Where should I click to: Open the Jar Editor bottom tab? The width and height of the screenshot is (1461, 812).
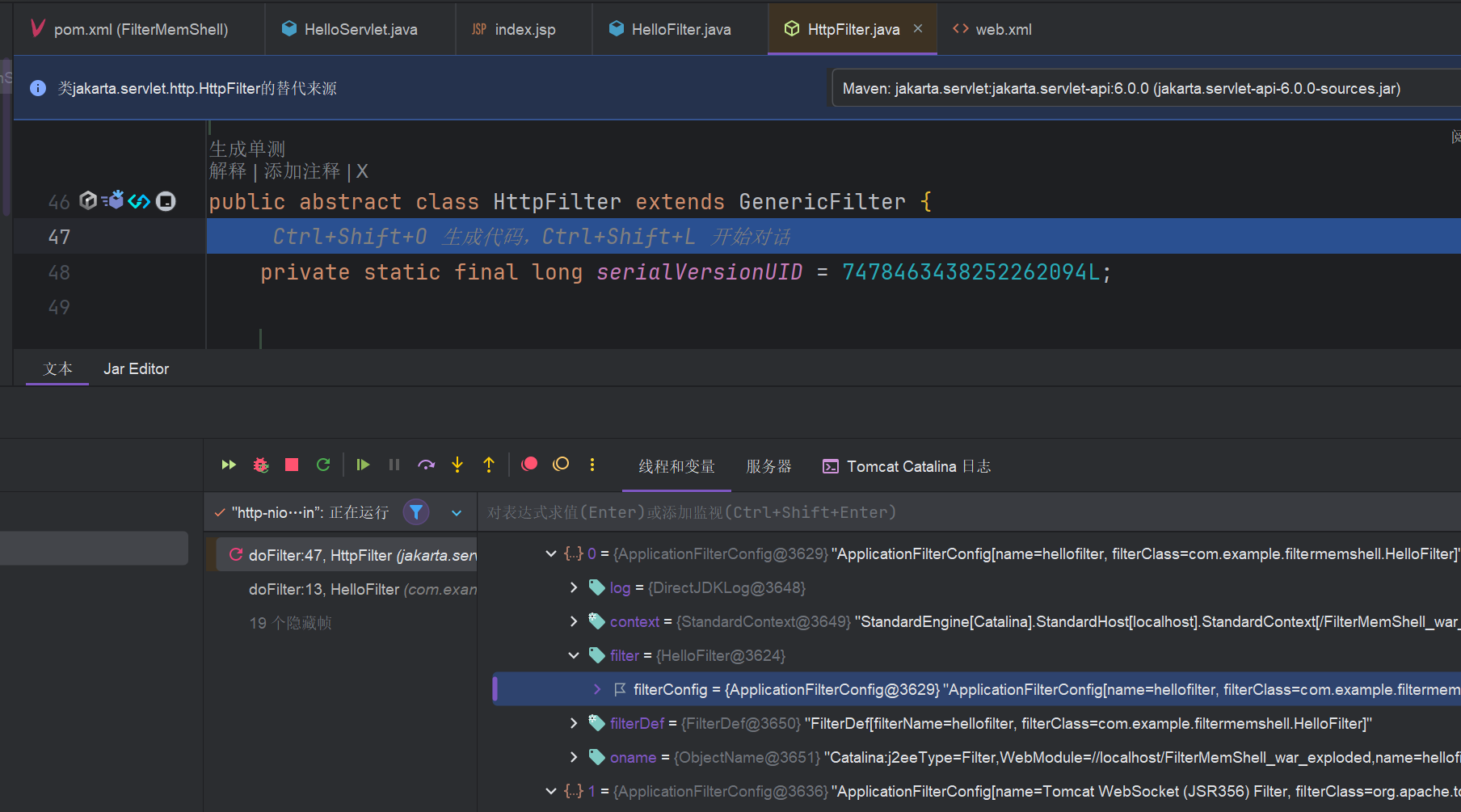(136, 368)
